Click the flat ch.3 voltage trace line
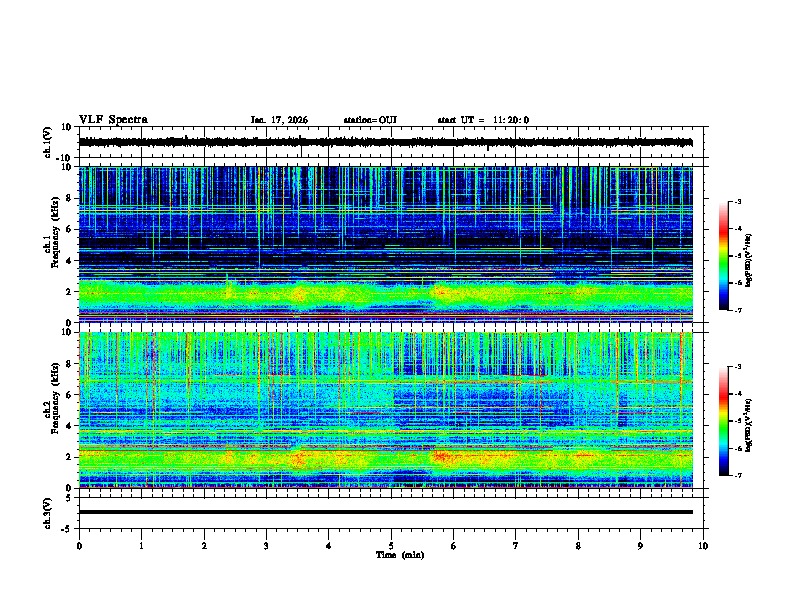 coord(386,512)
